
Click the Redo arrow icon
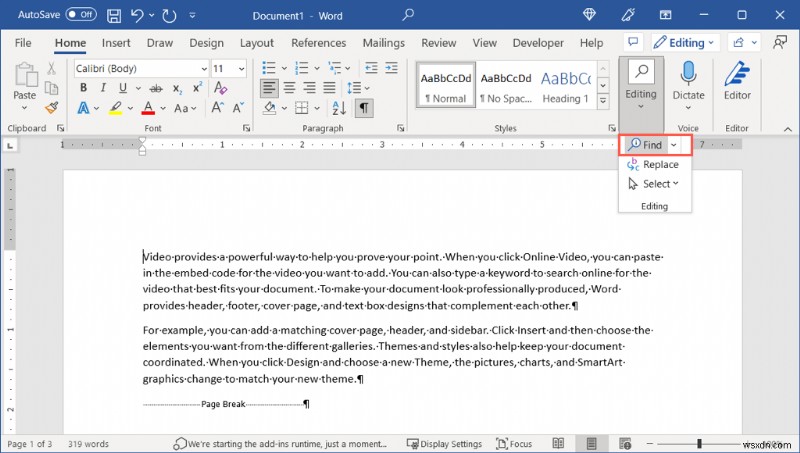(169, 15)
